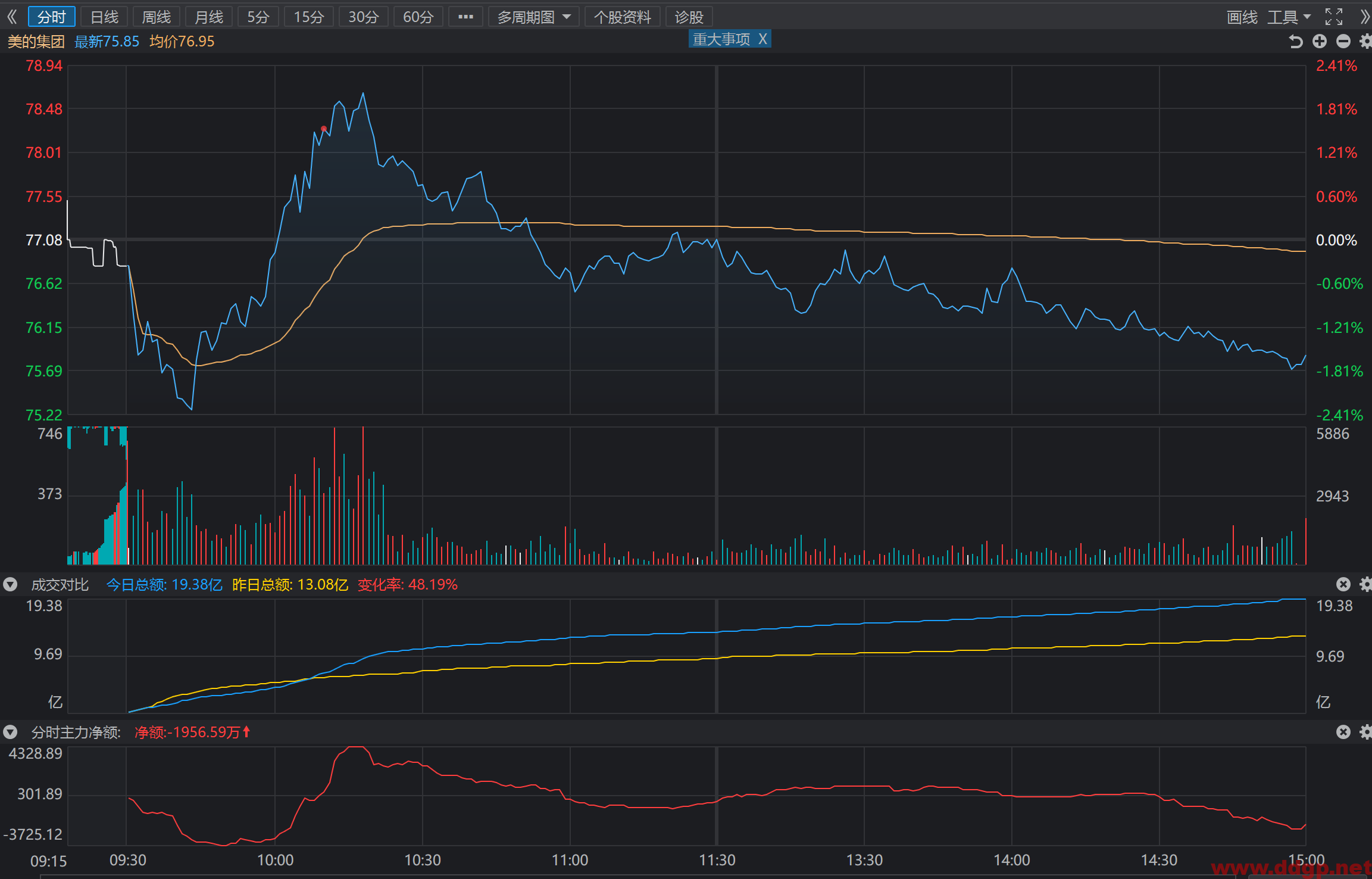Switch to 周线 weekly chart
This screenshot has width=1372, height=879.
pos(157,17)
